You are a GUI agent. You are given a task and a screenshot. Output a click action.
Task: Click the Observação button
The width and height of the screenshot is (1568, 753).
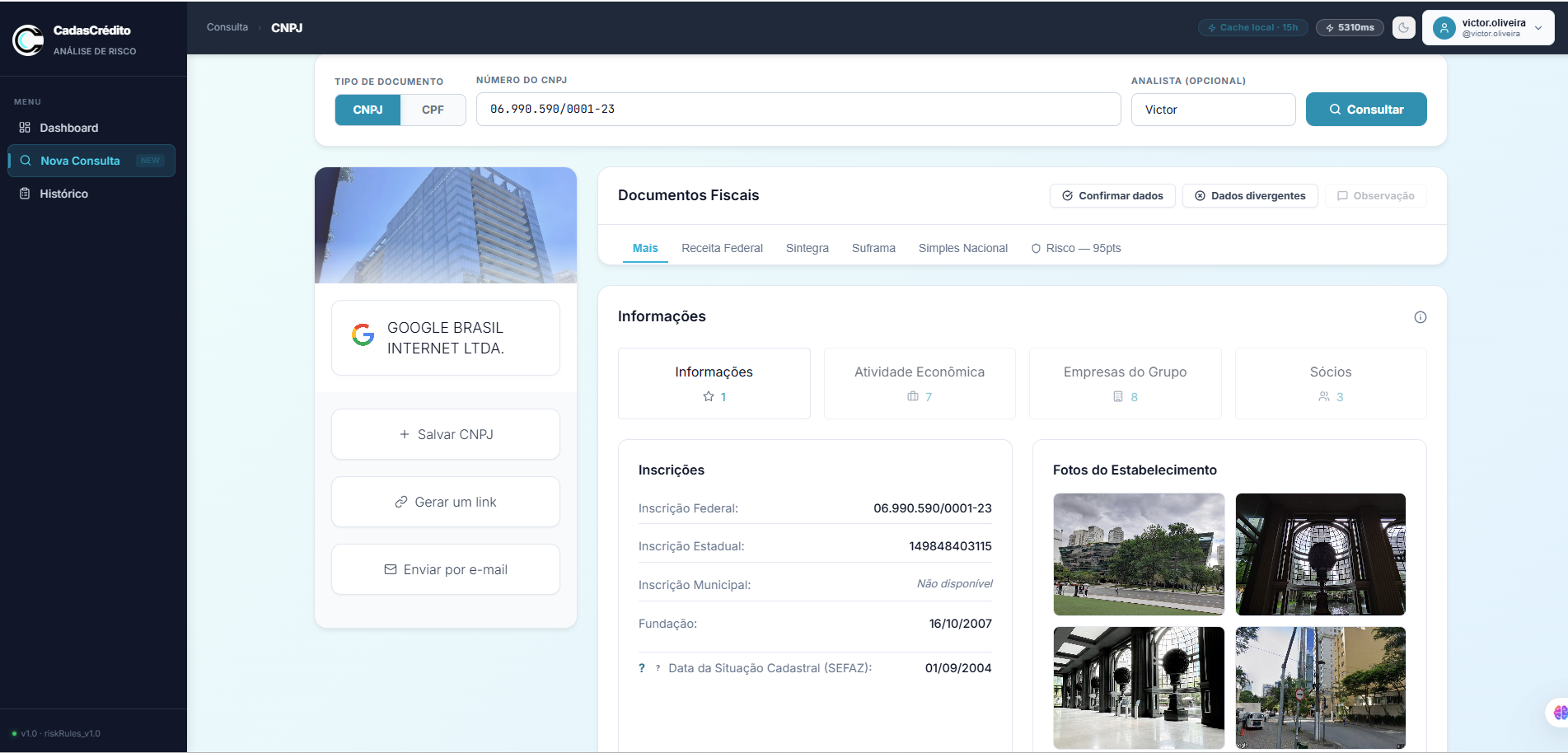(1376, 196)
